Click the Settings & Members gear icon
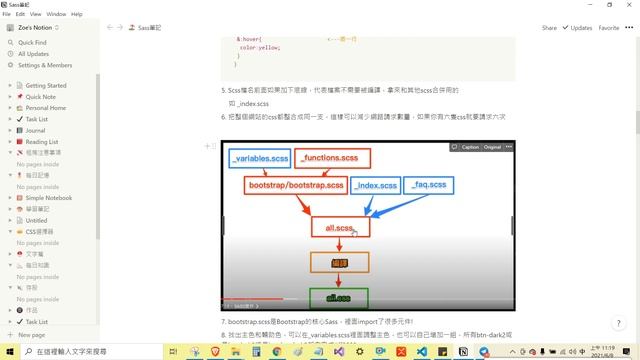The image size is (640, 360). point(11,65)
